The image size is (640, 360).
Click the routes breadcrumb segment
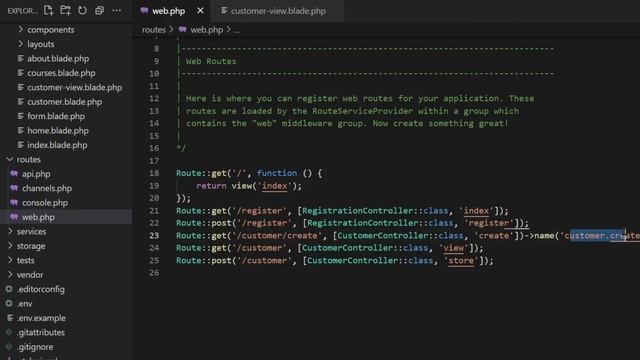[154, 30]
